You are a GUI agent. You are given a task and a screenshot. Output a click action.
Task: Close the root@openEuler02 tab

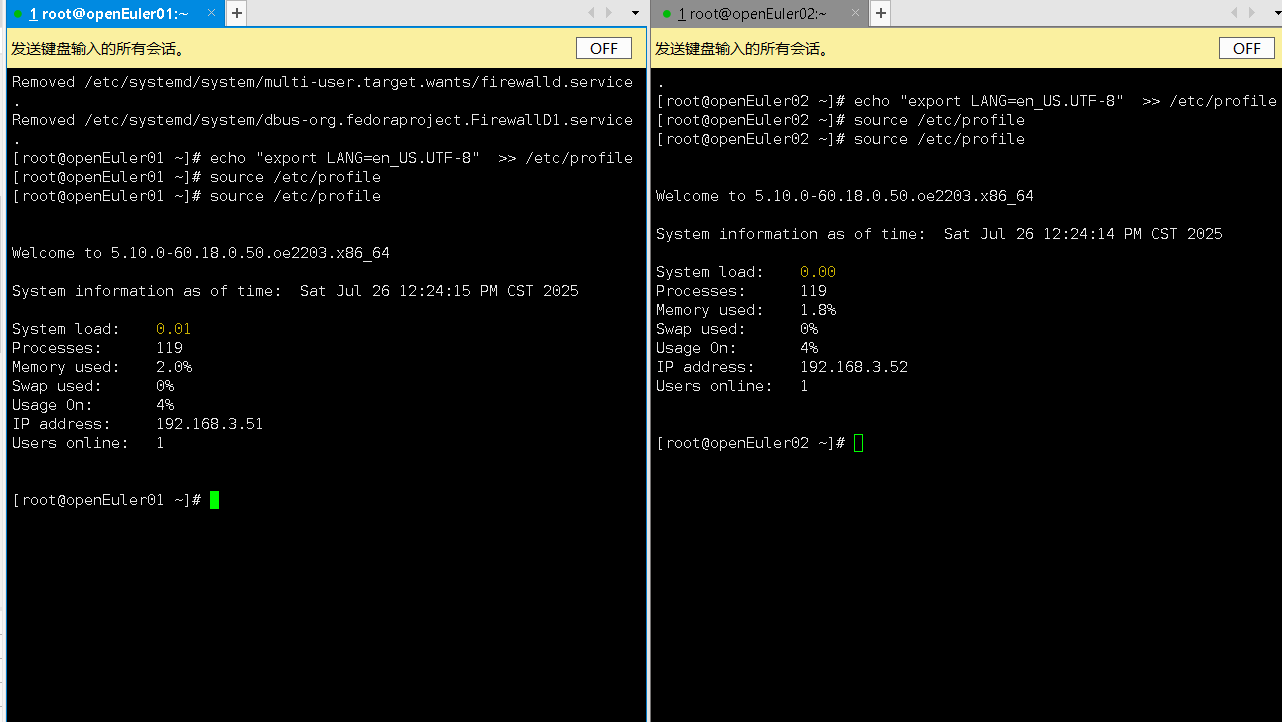click(855, 13)
